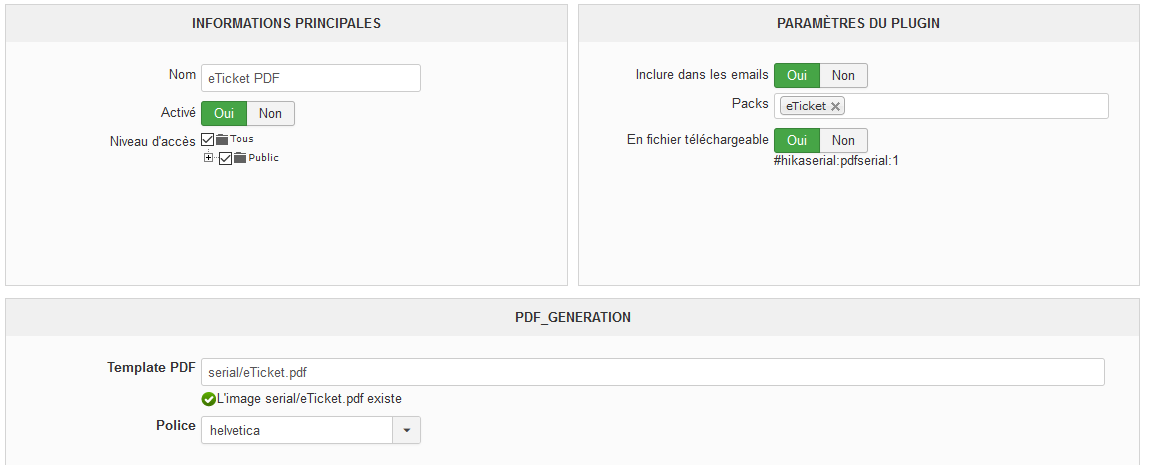Viewport: 1150px width, 465px height.
Task: Focus the Template PDF path field
Action: coord(652,372)
